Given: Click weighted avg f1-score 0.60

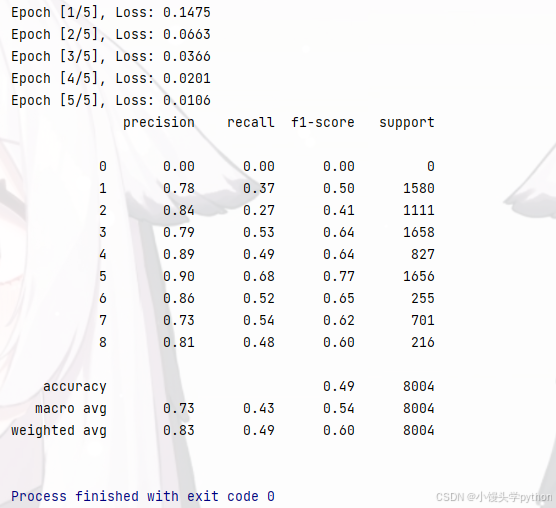Looking at the screenshot, I should coord(339,430).
